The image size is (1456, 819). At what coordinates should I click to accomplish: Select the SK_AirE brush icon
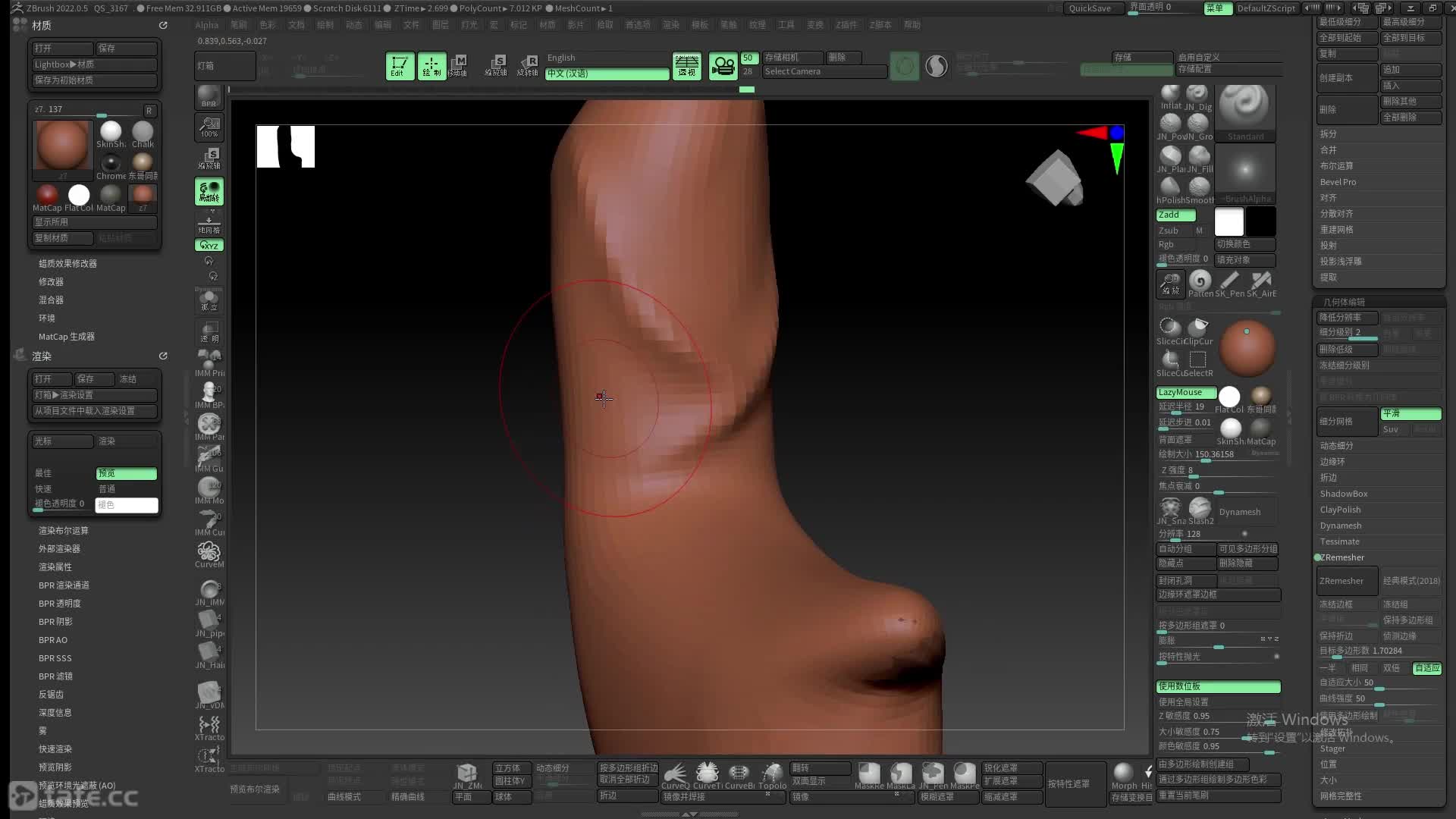point(1262,284)
